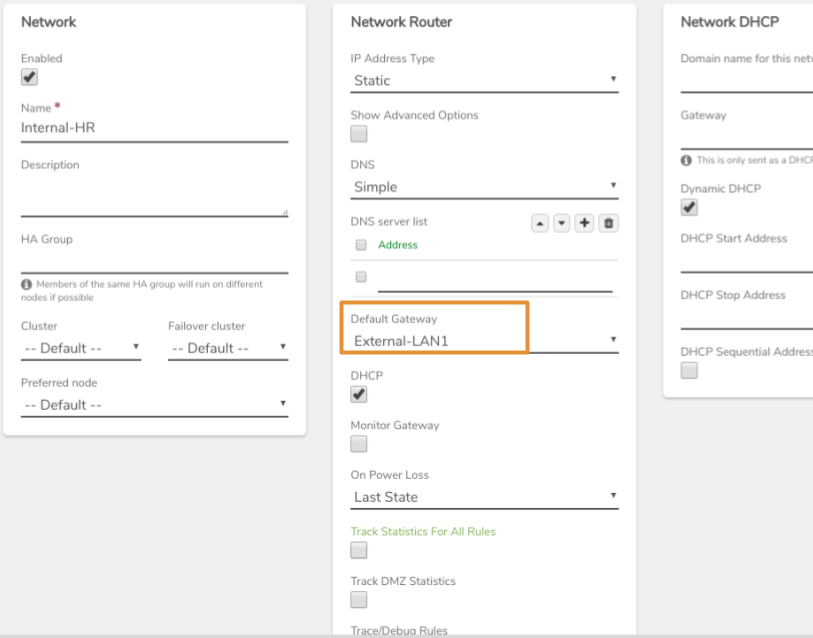
Task: Click the Network DHCP panel heading
Action: [x=730, y=22]
